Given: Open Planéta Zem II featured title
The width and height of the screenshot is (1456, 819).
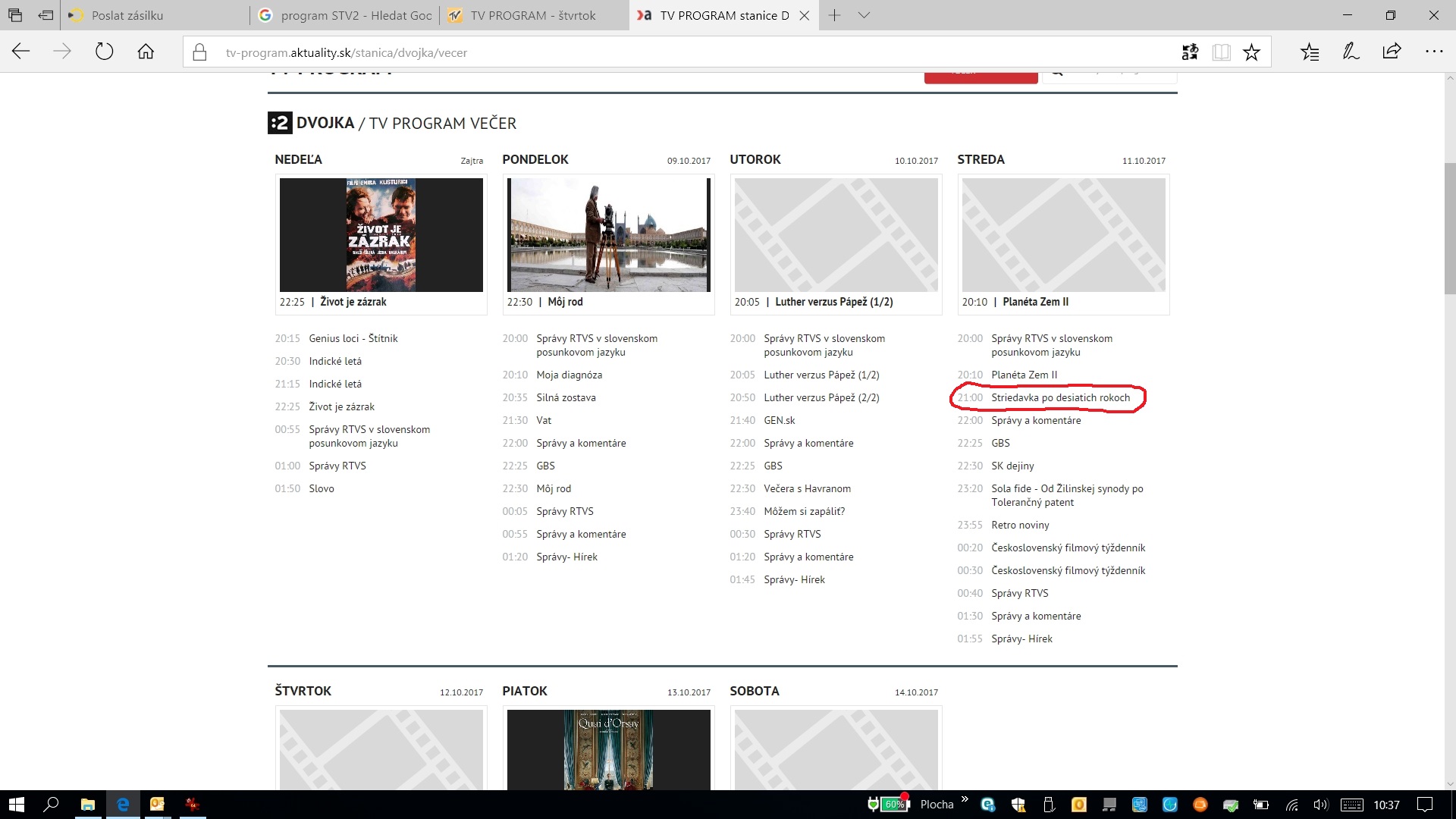Looking at the screenshot, I should click(1035, 302).
